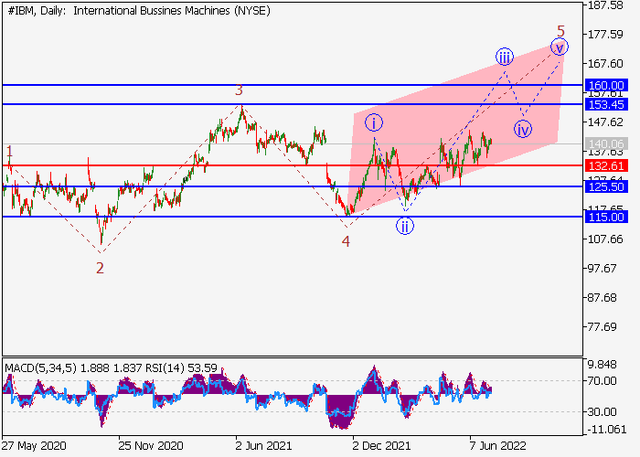Viewport: 640px width, 457px height.
Task: Click the 7 Jun 2022 date label
Action: [x=497, y=446]
